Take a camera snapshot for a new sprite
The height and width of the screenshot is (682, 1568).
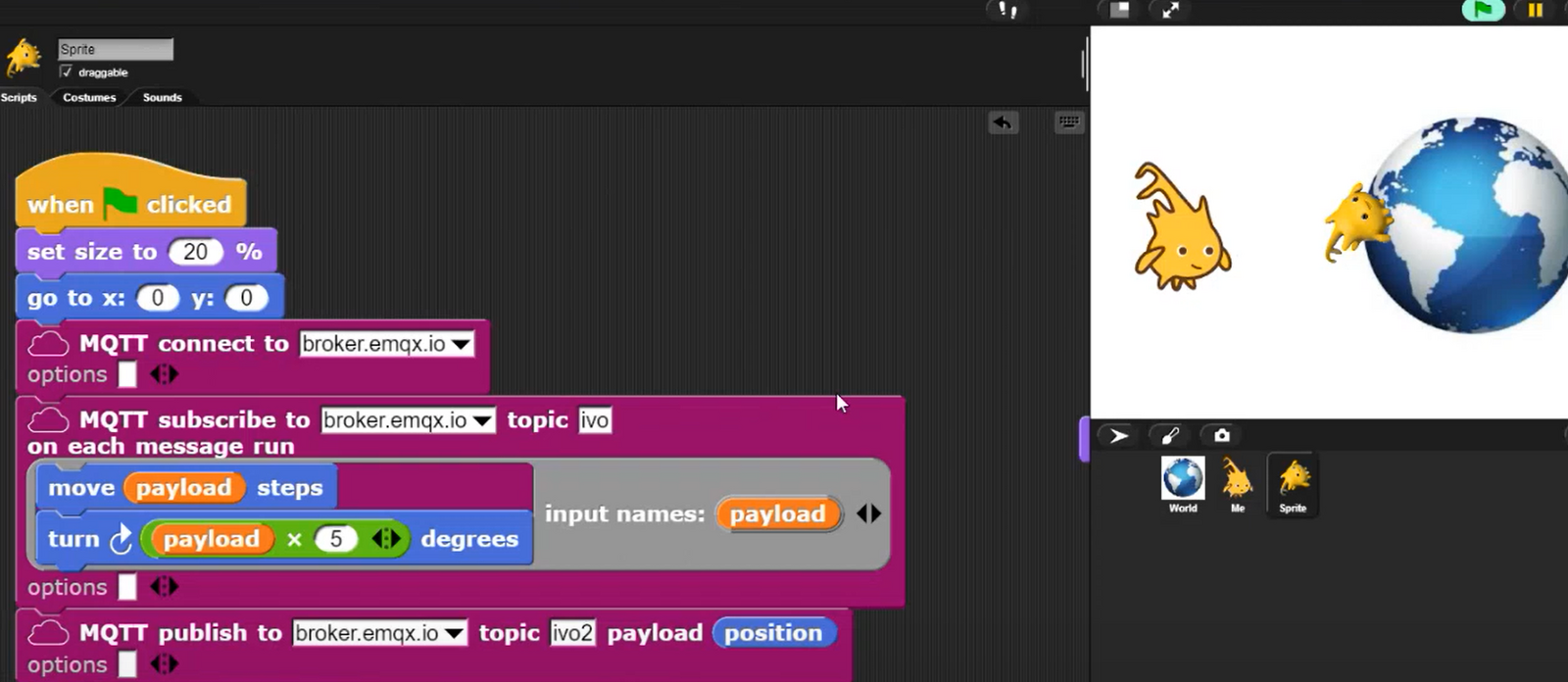pyautogui.click(x=1221, y=436)
